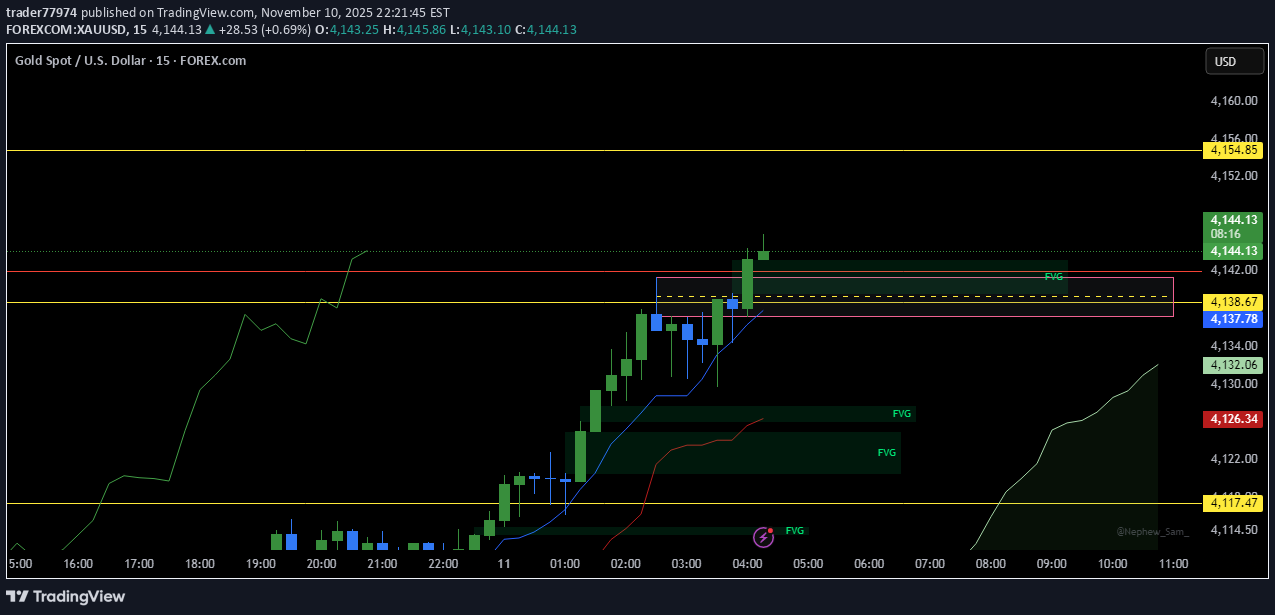Viewport: 1275px width, 615px height.
Task: Click the blue 4,137.78 price label
Action: pos(1232,319)
